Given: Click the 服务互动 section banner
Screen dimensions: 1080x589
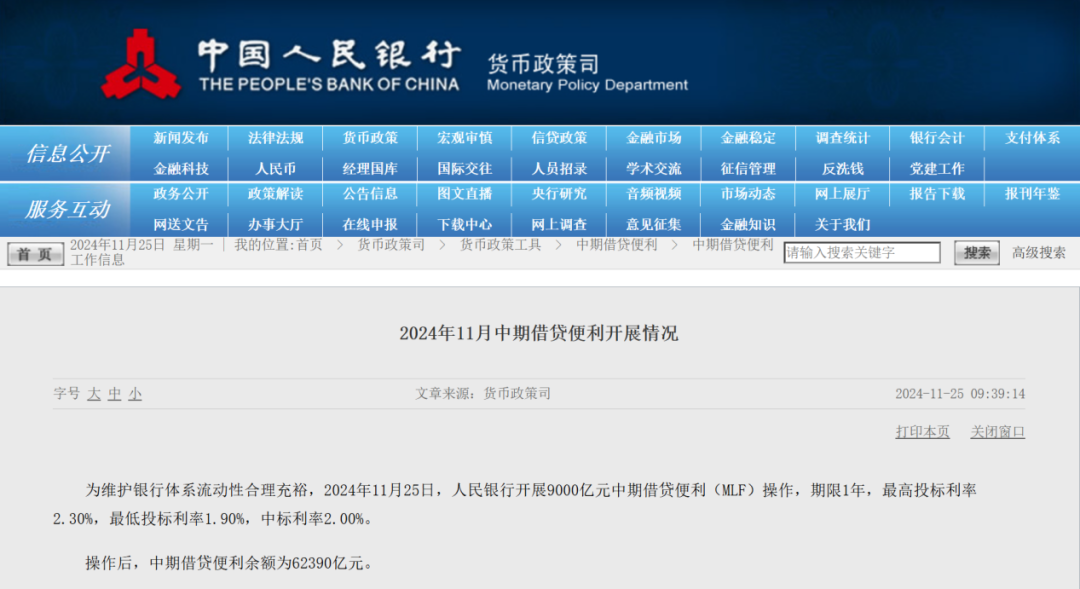Looking at the screenshot, I should click(x=68, y=209).
